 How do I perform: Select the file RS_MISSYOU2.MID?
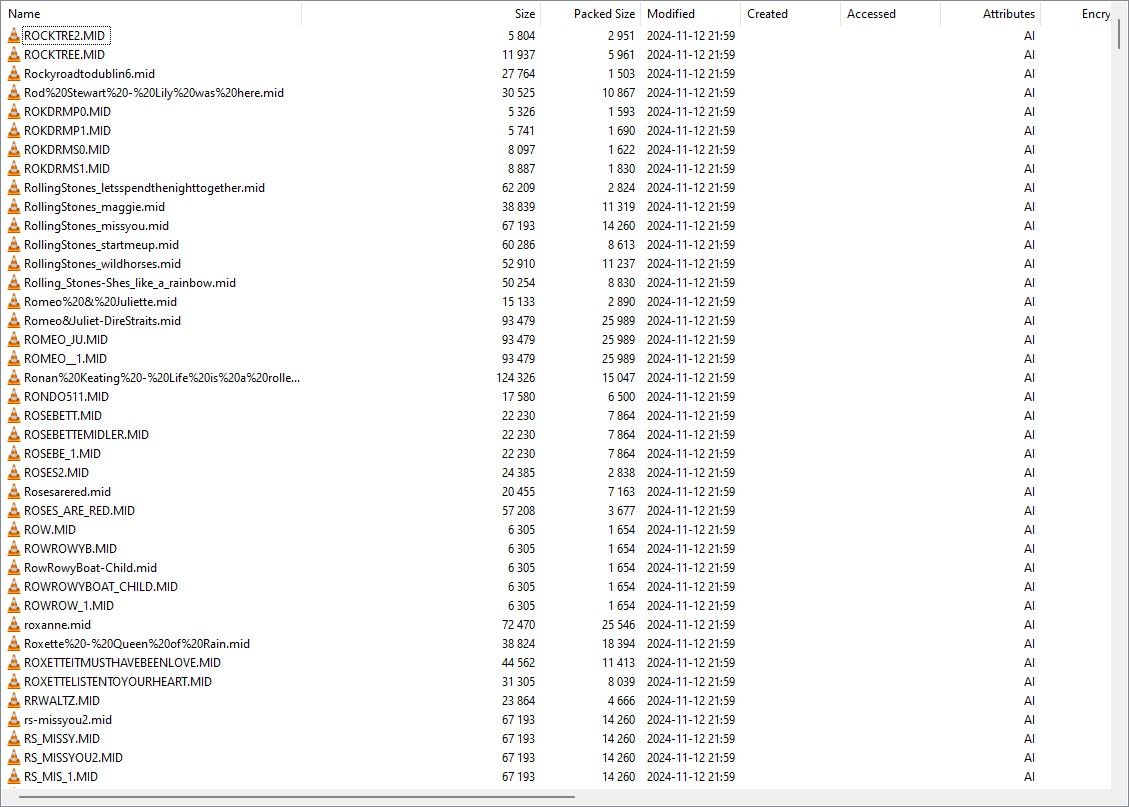(x=73, y=758)
